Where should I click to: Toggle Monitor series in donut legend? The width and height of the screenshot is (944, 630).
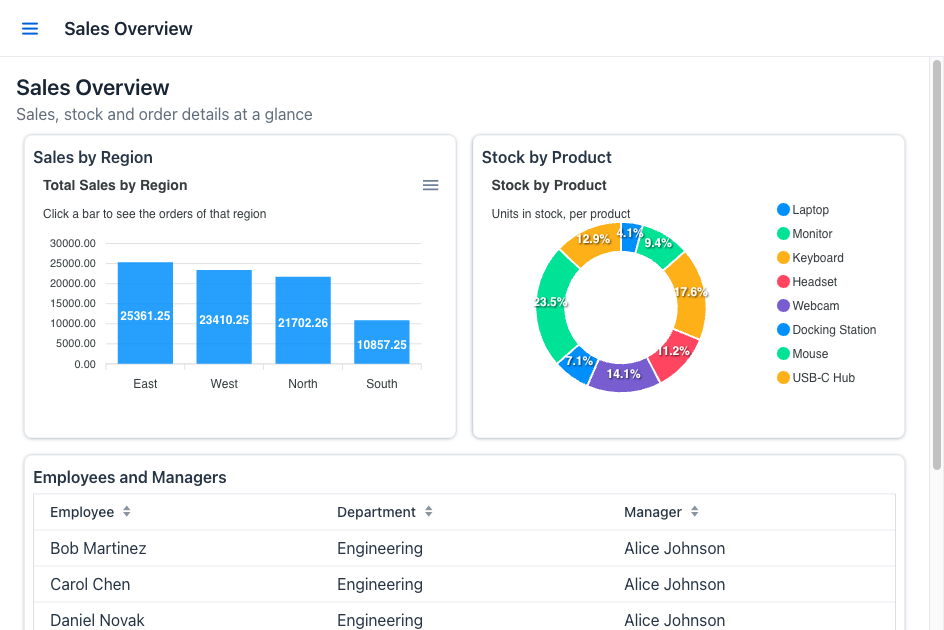(x=805, y=234)
